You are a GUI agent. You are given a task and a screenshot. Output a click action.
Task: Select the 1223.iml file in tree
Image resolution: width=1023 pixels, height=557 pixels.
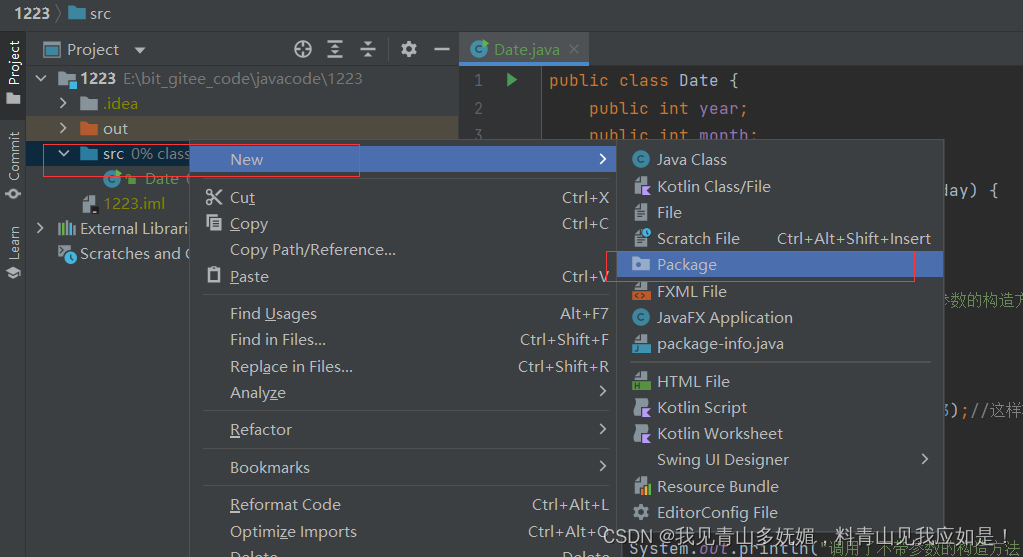[134, 204]
